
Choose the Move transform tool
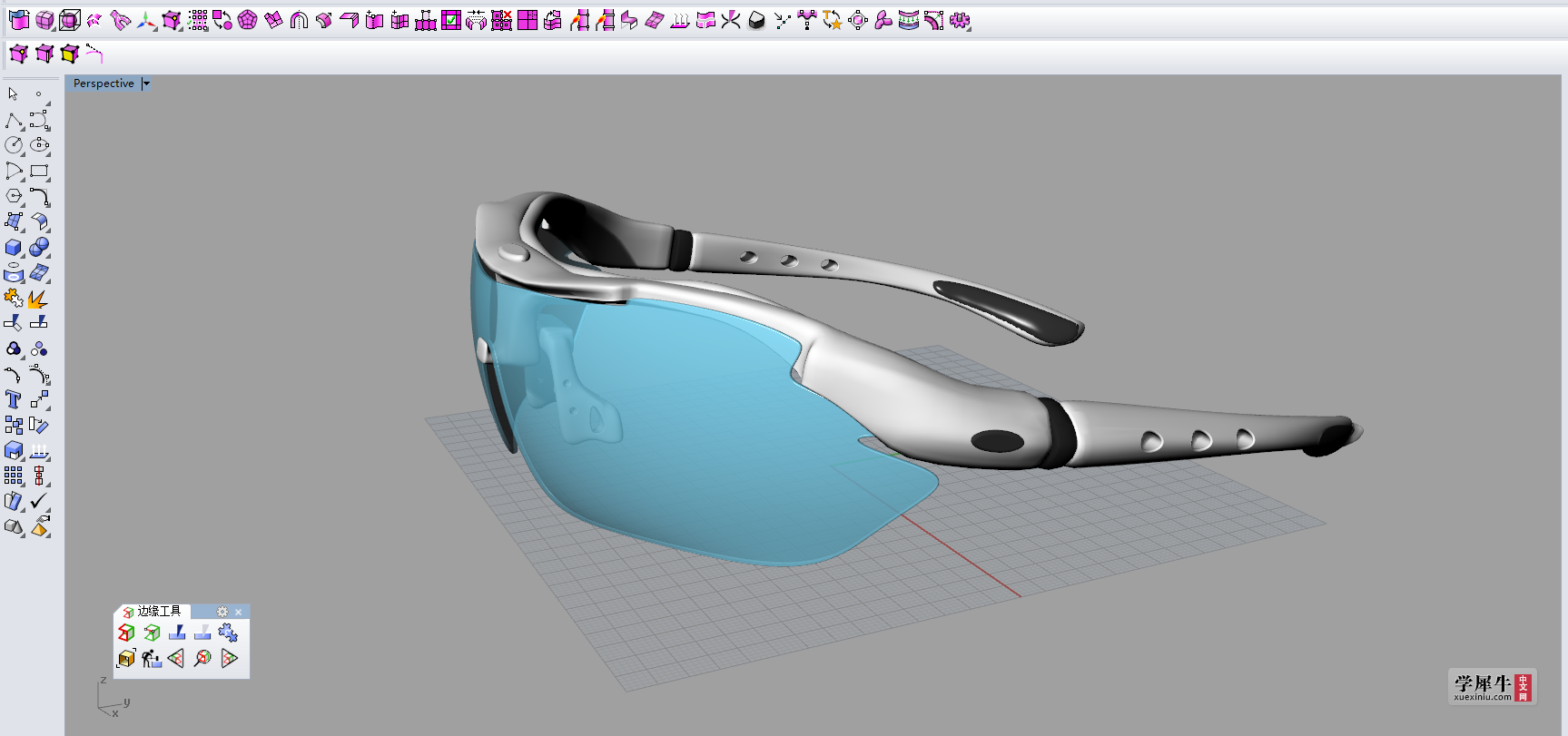click(x=39, y=399)
